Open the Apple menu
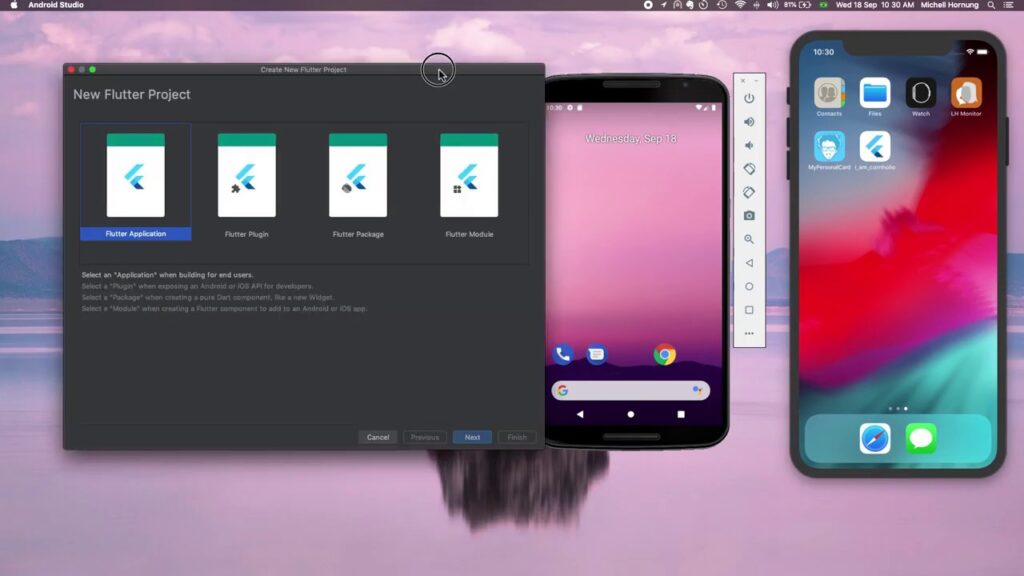1024x576 pixels. click(x=13, y=5)
